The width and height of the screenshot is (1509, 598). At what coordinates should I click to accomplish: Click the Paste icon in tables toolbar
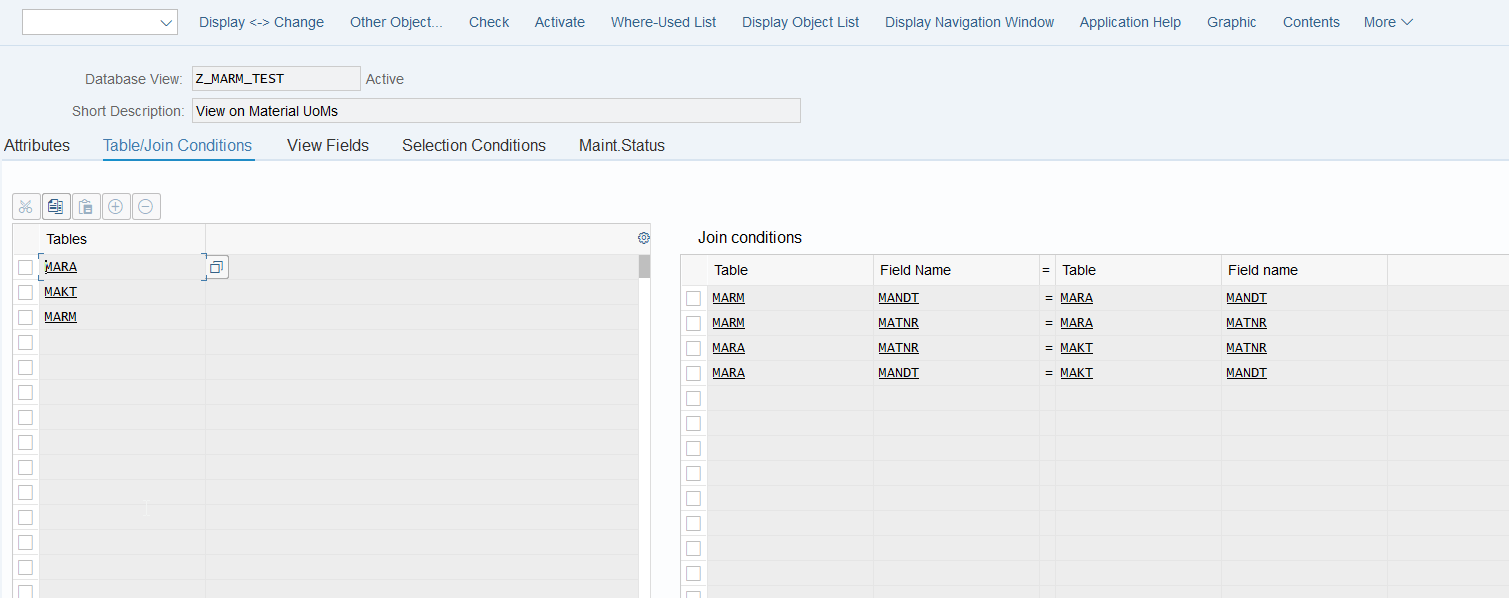pyautogui.click(x=86, y=207)
